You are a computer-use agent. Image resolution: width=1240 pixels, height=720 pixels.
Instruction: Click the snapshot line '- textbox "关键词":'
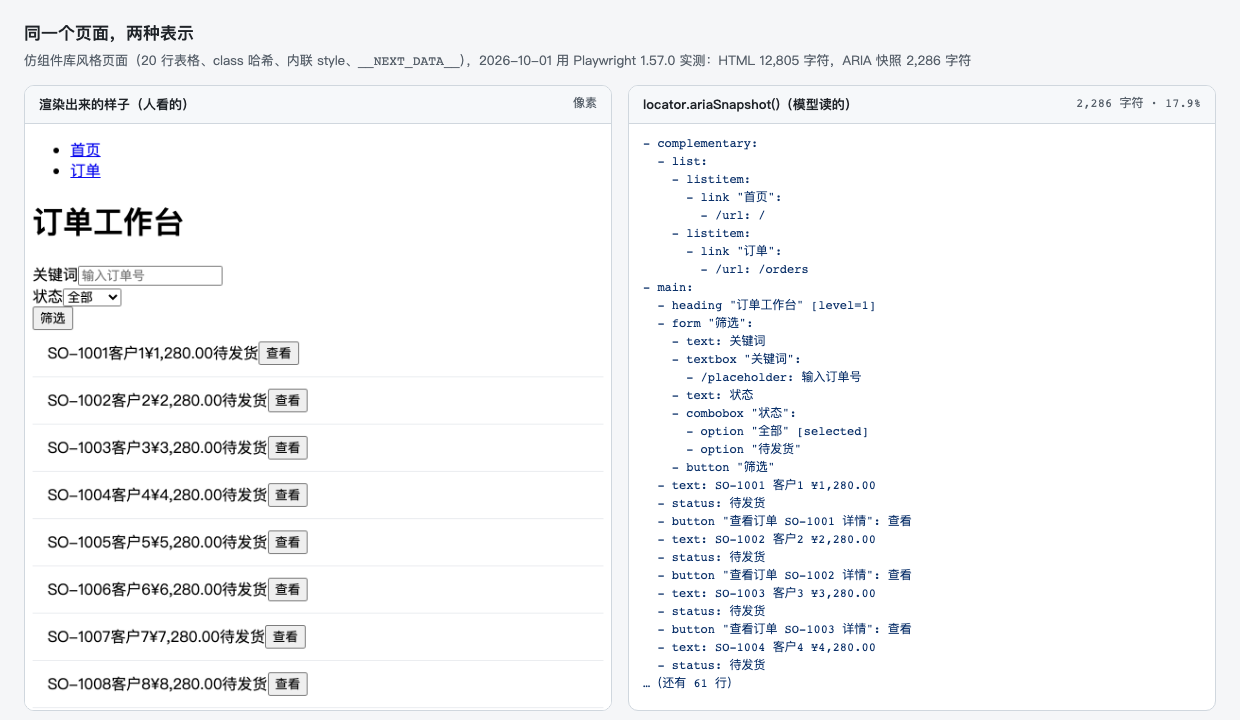[x=737, y=359]
